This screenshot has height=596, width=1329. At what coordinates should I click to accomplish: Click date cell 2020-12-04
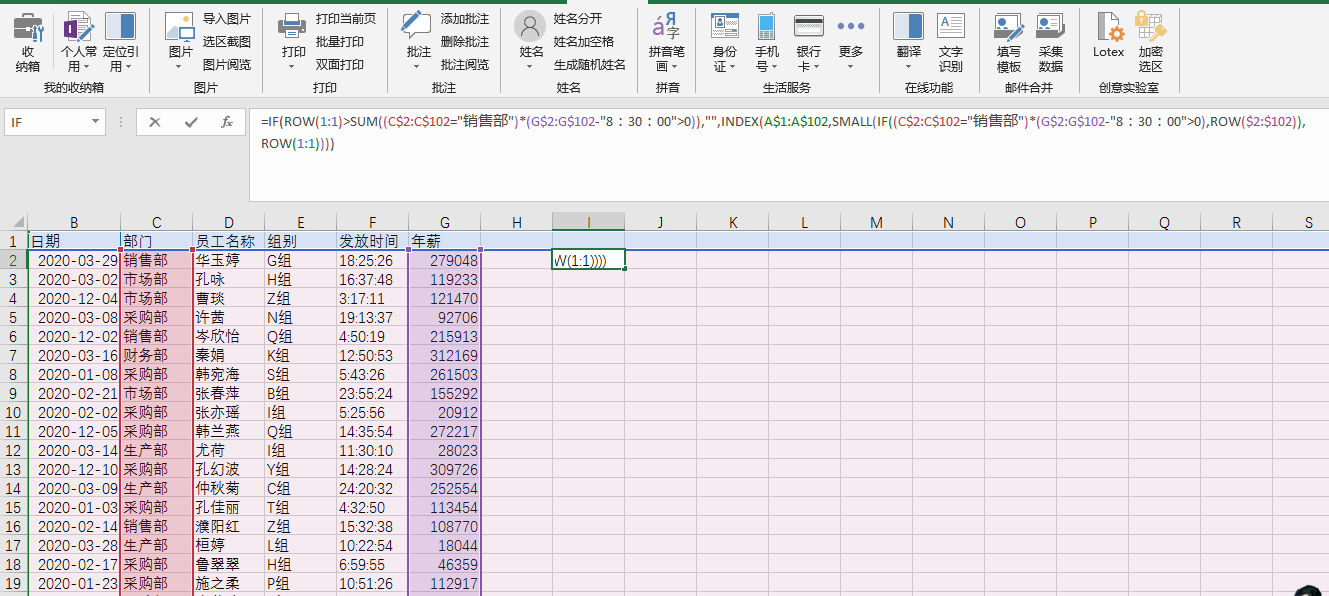74,298
